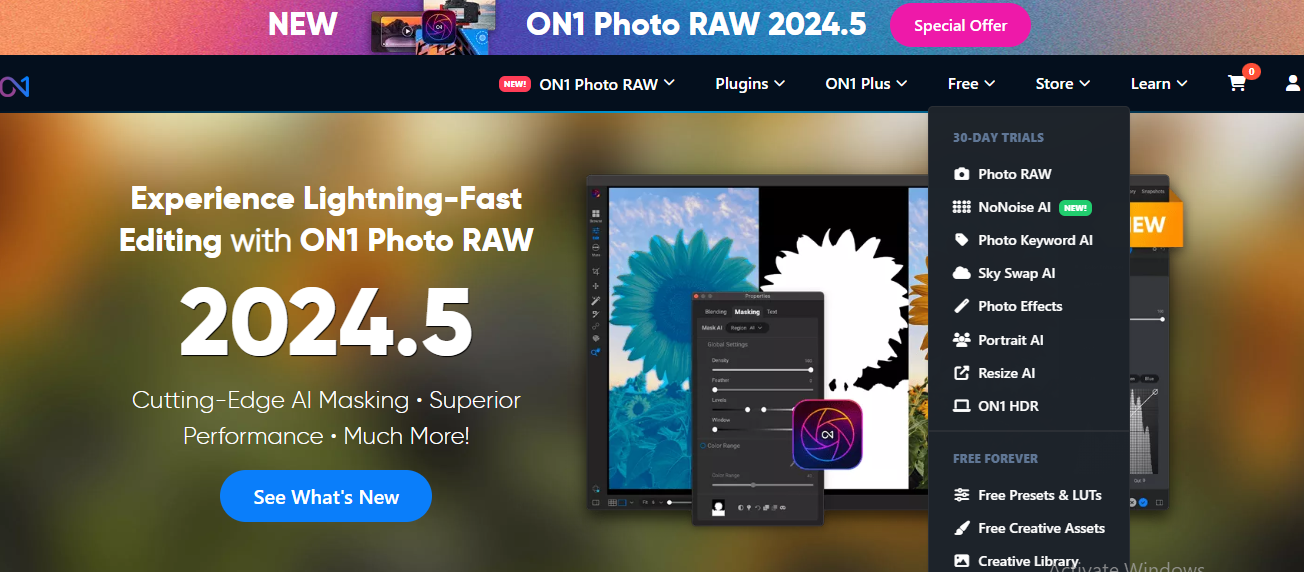Click the user account icon

click(x=1293, y=84)
